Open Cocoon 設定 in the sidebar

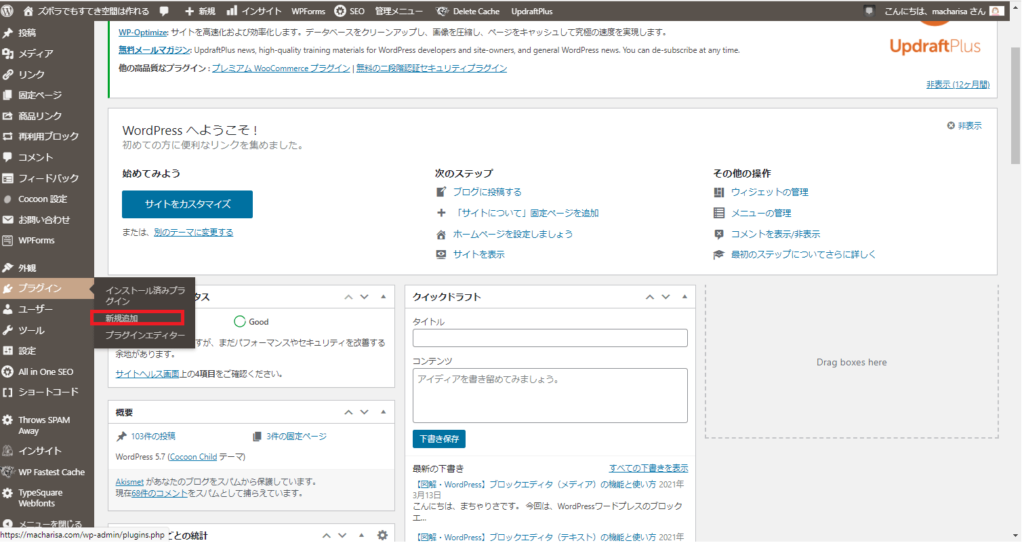(x=42, y=198)
